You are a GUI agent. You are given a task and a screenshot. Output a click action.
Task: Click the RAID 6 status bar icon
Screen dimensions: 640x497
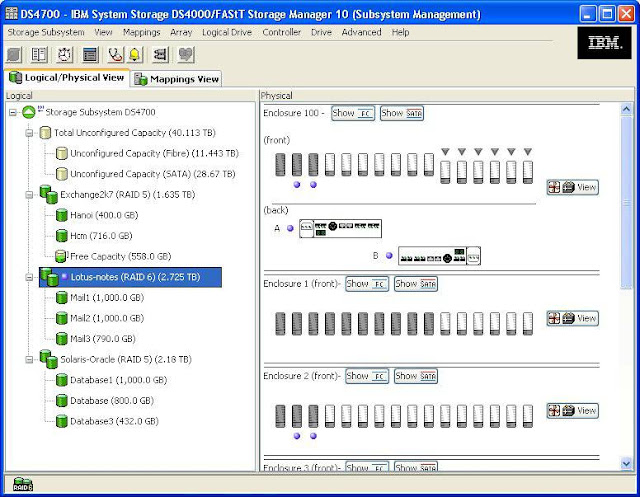tap(23, 484)
